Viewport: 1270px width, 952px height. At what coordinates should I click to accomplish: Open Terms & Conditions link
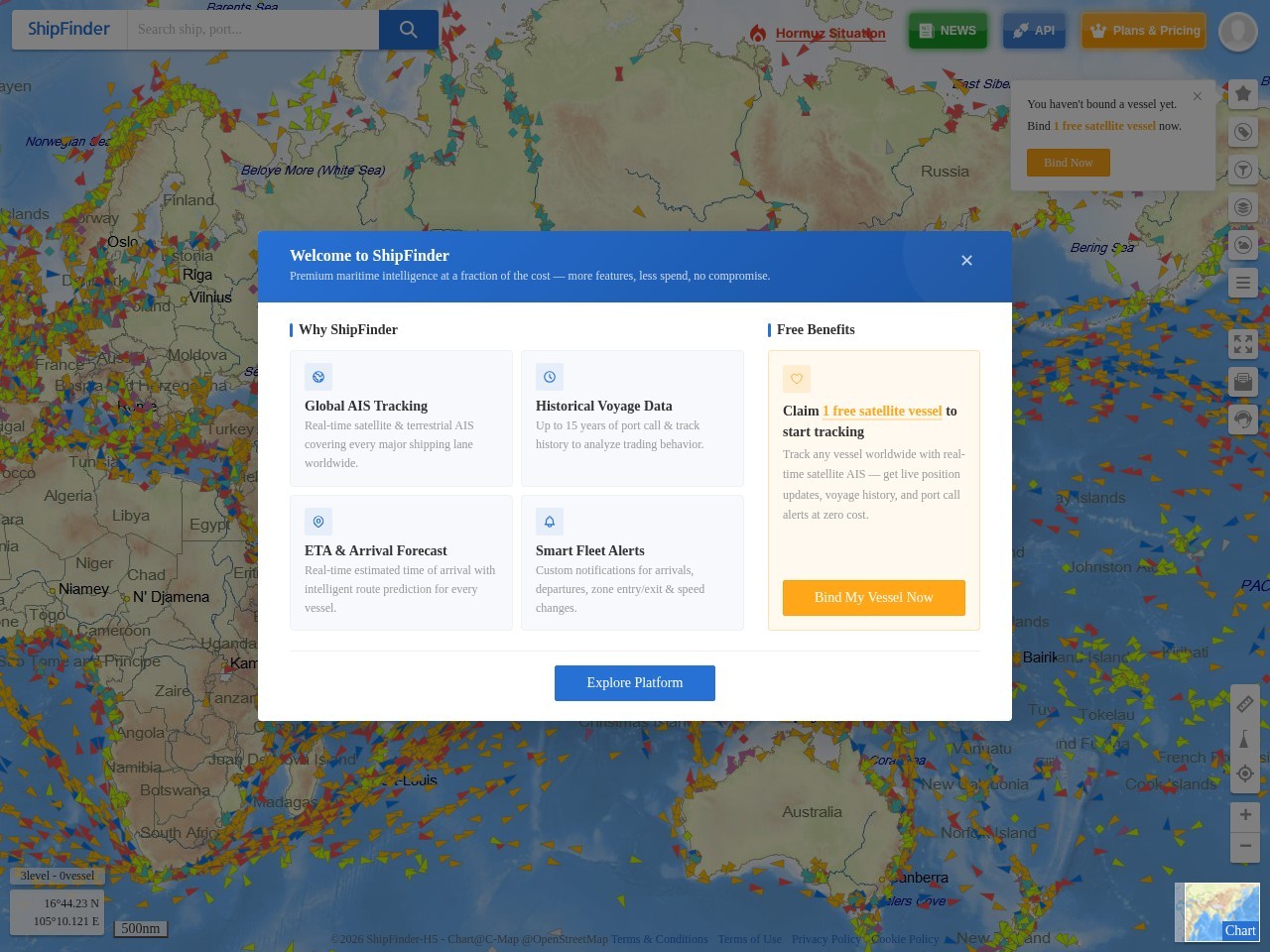[x=660, y=939]
